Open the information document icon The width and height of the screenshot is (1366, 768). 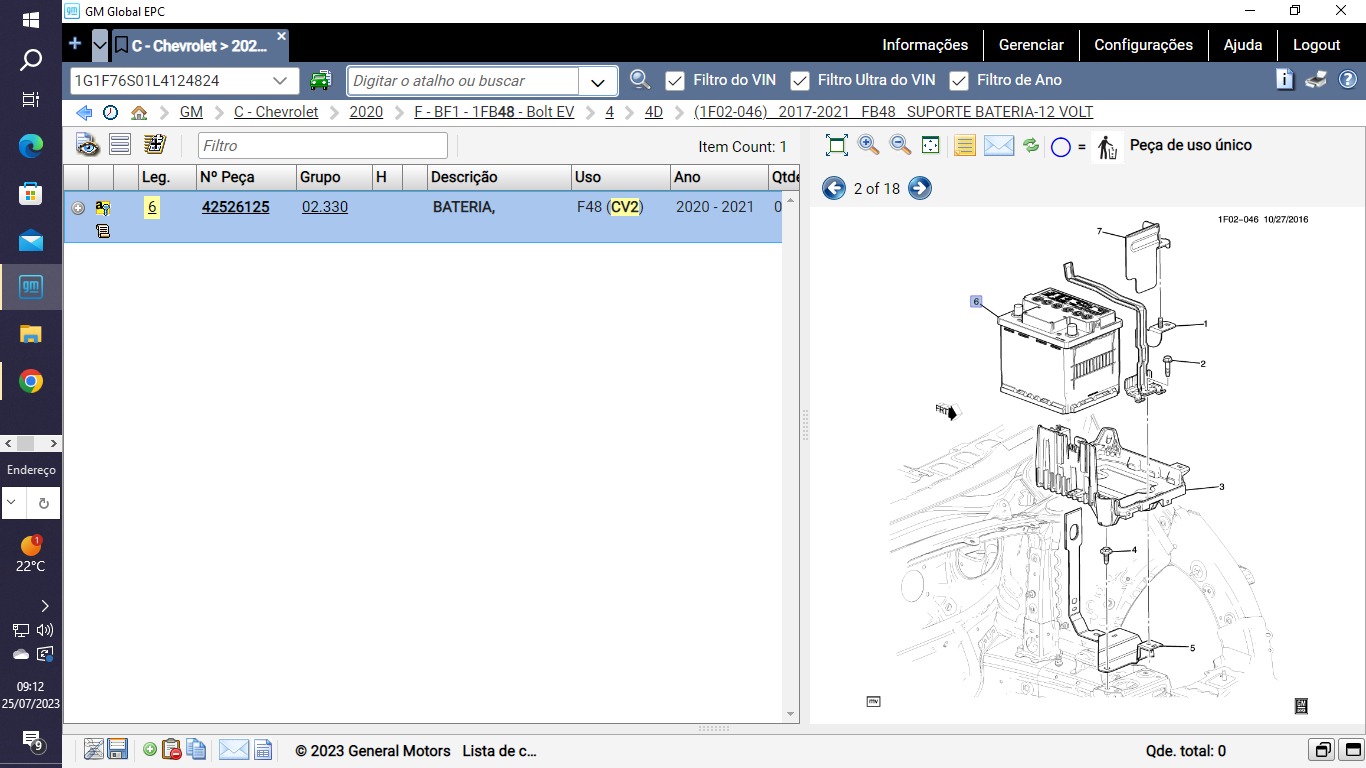point(1285,80)
